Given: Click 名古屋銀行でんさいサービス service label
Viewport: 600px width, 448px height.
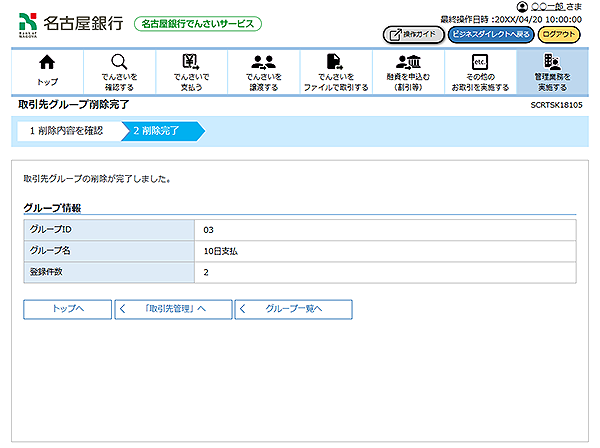Looking at the screenshot, I should pyautogui.click(x=197, y=23).
